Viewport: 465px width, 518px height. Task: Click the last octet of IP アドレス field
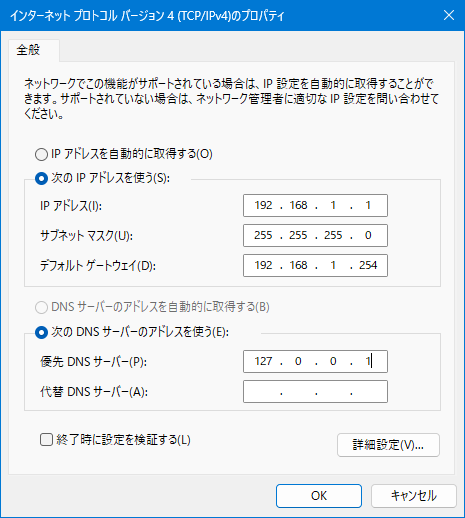pos(368,205)
